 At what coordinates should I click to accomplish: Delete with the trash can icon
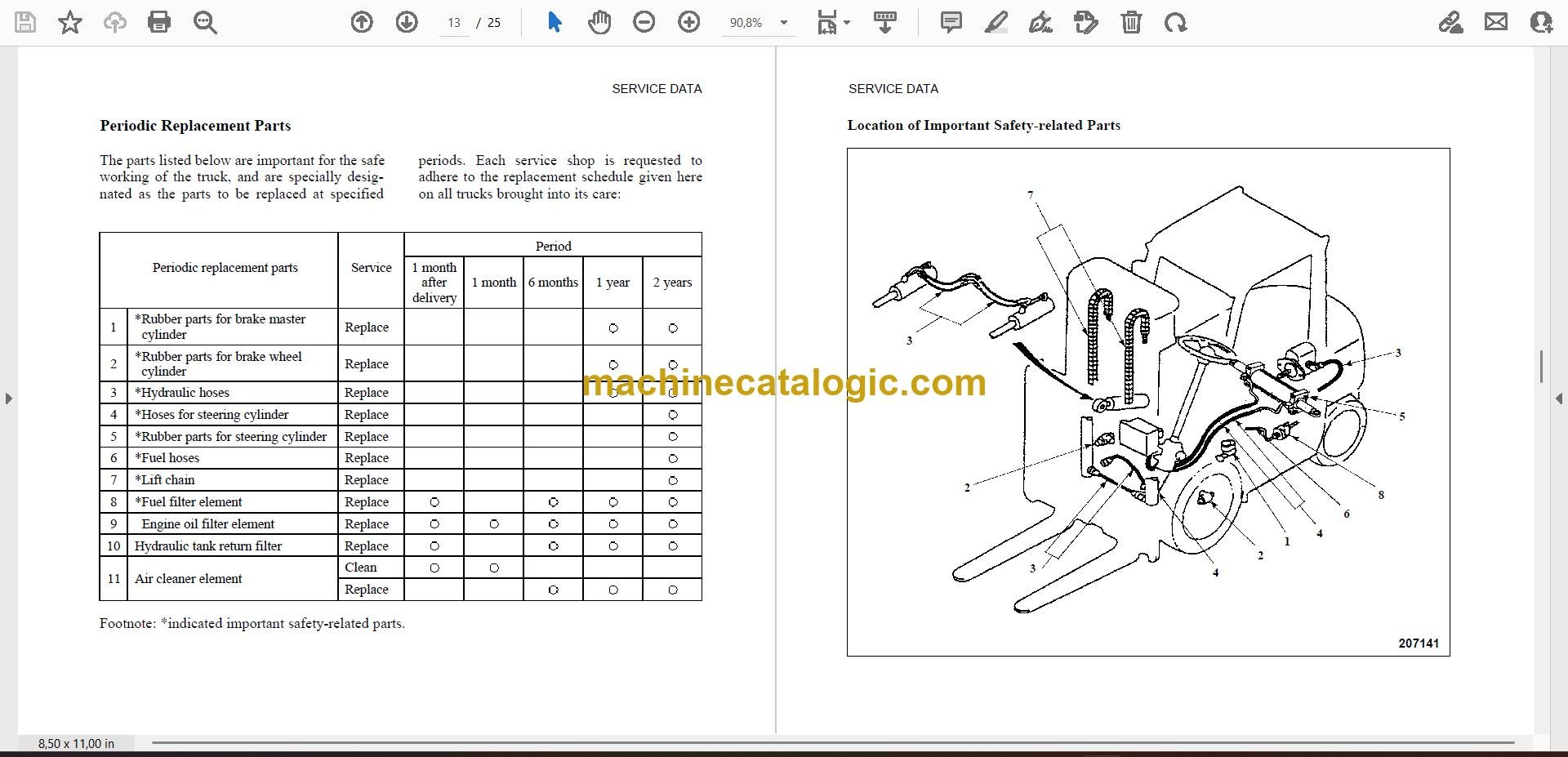tap(1131, 22)
